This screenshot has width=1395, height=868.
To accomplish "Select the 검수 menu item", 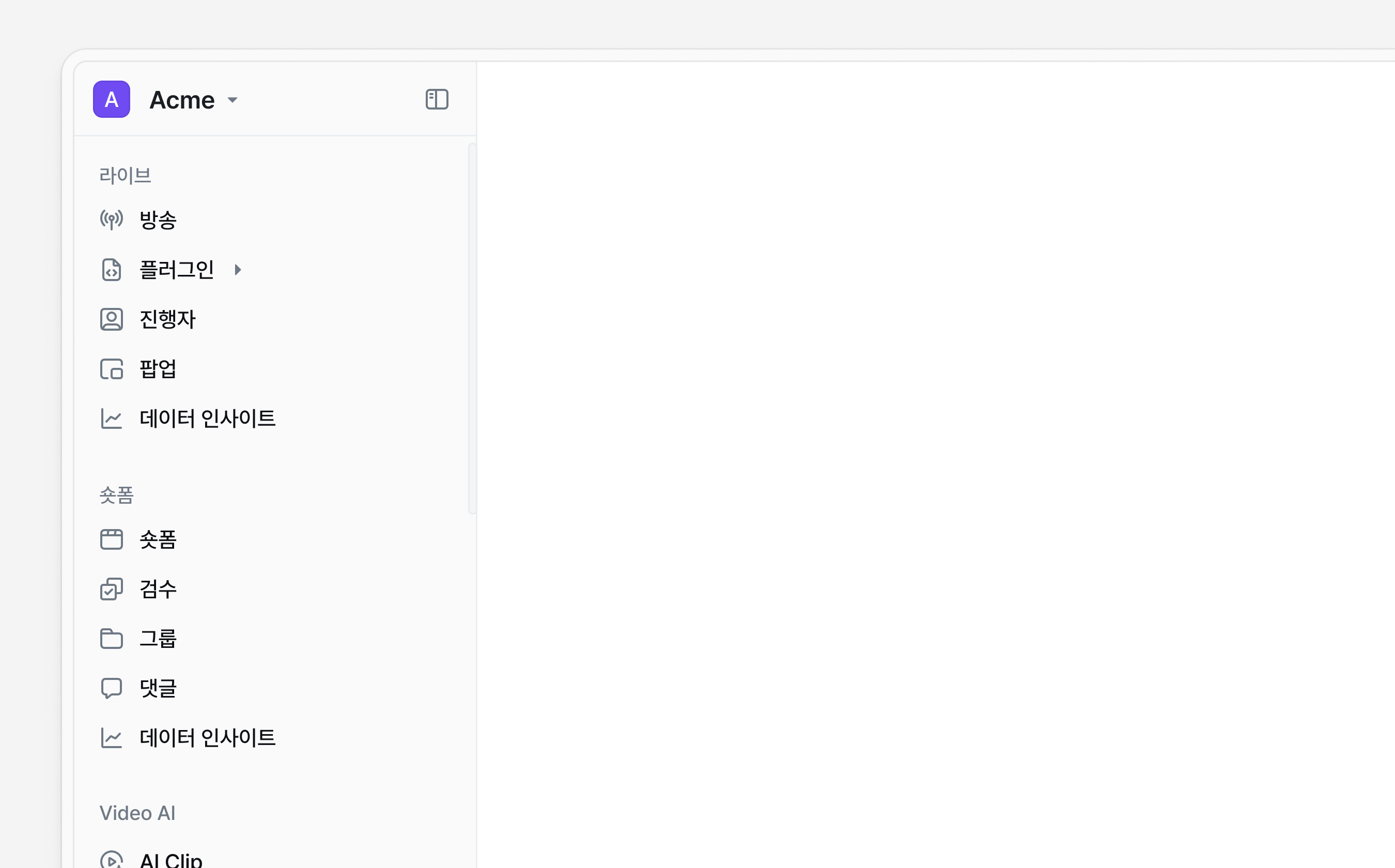I will (158, 589).
